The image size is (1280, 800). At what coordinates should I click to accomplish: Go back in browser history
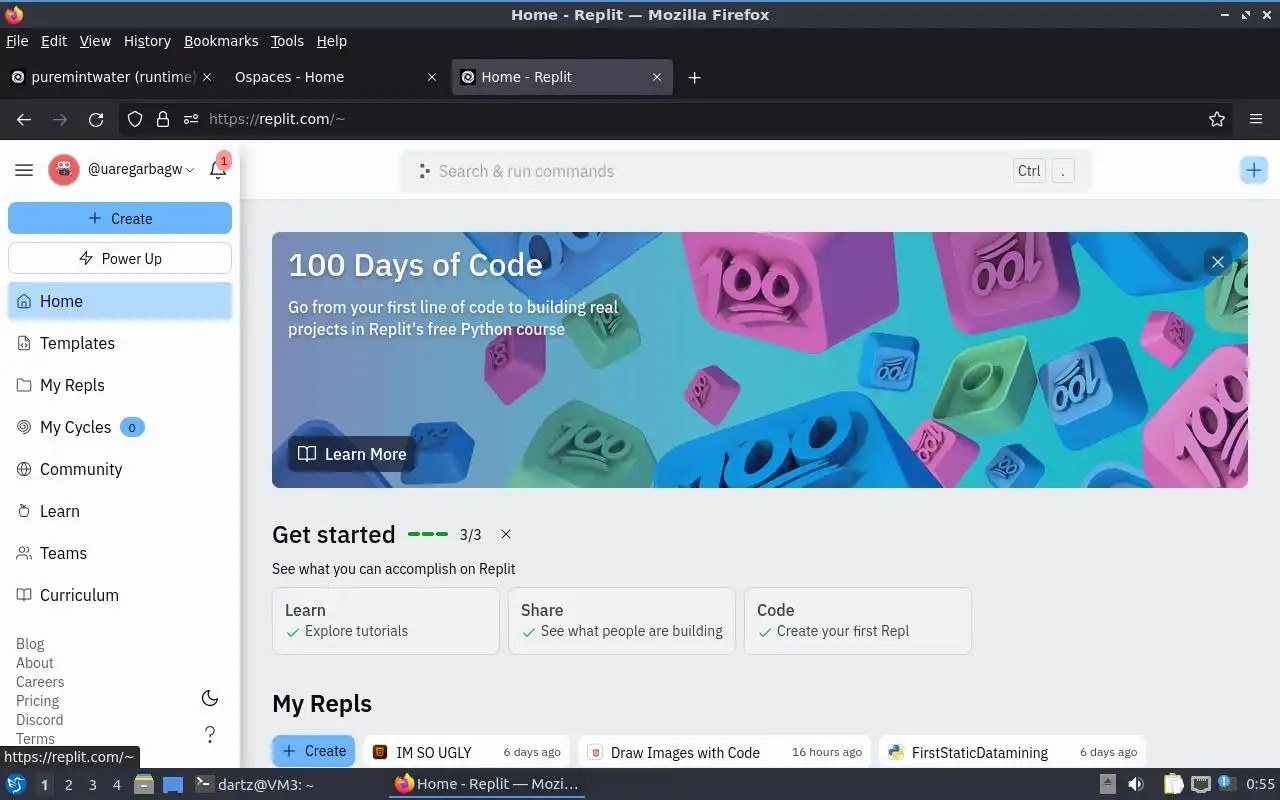24,119
